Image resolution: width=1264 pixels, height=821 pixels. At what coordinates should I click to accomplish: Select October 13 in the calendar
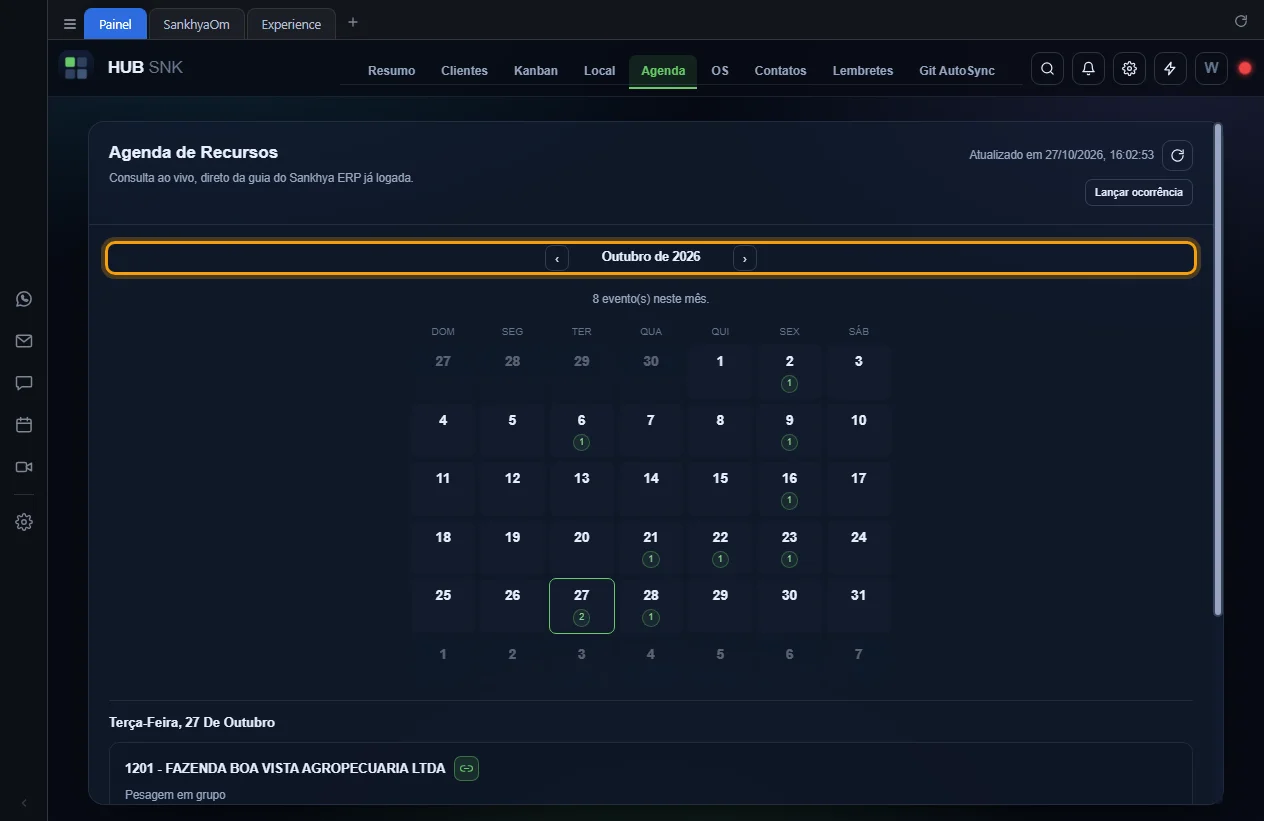point(581,488)
